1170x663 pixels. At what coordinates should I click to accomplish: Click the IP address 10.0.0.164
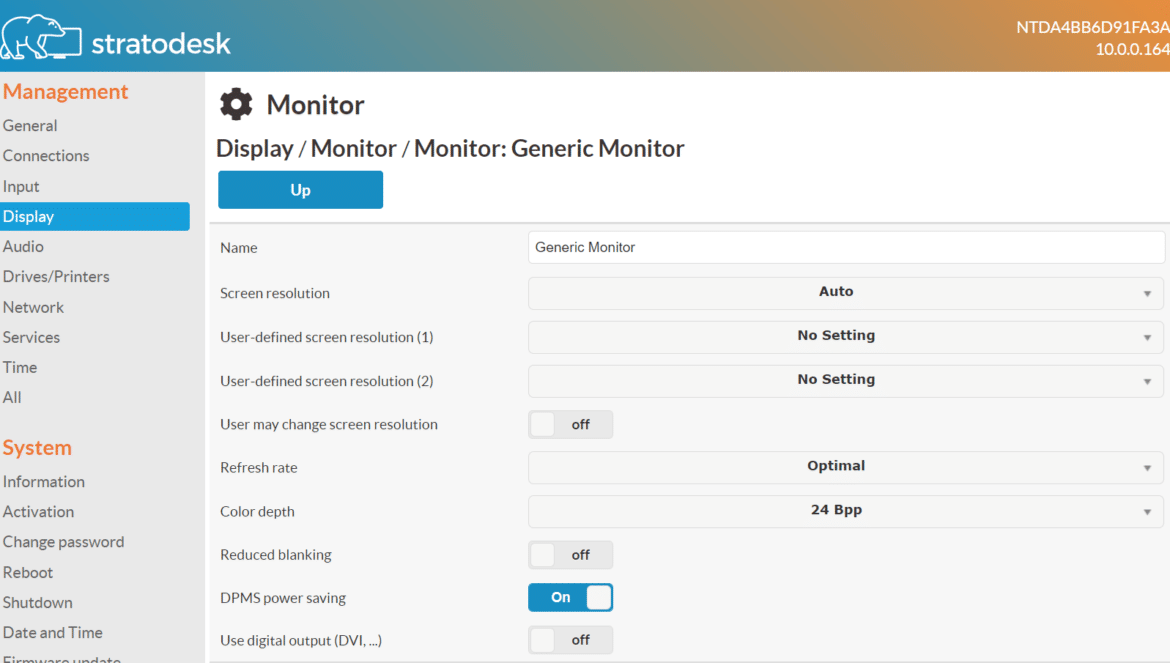(1132, 49)
